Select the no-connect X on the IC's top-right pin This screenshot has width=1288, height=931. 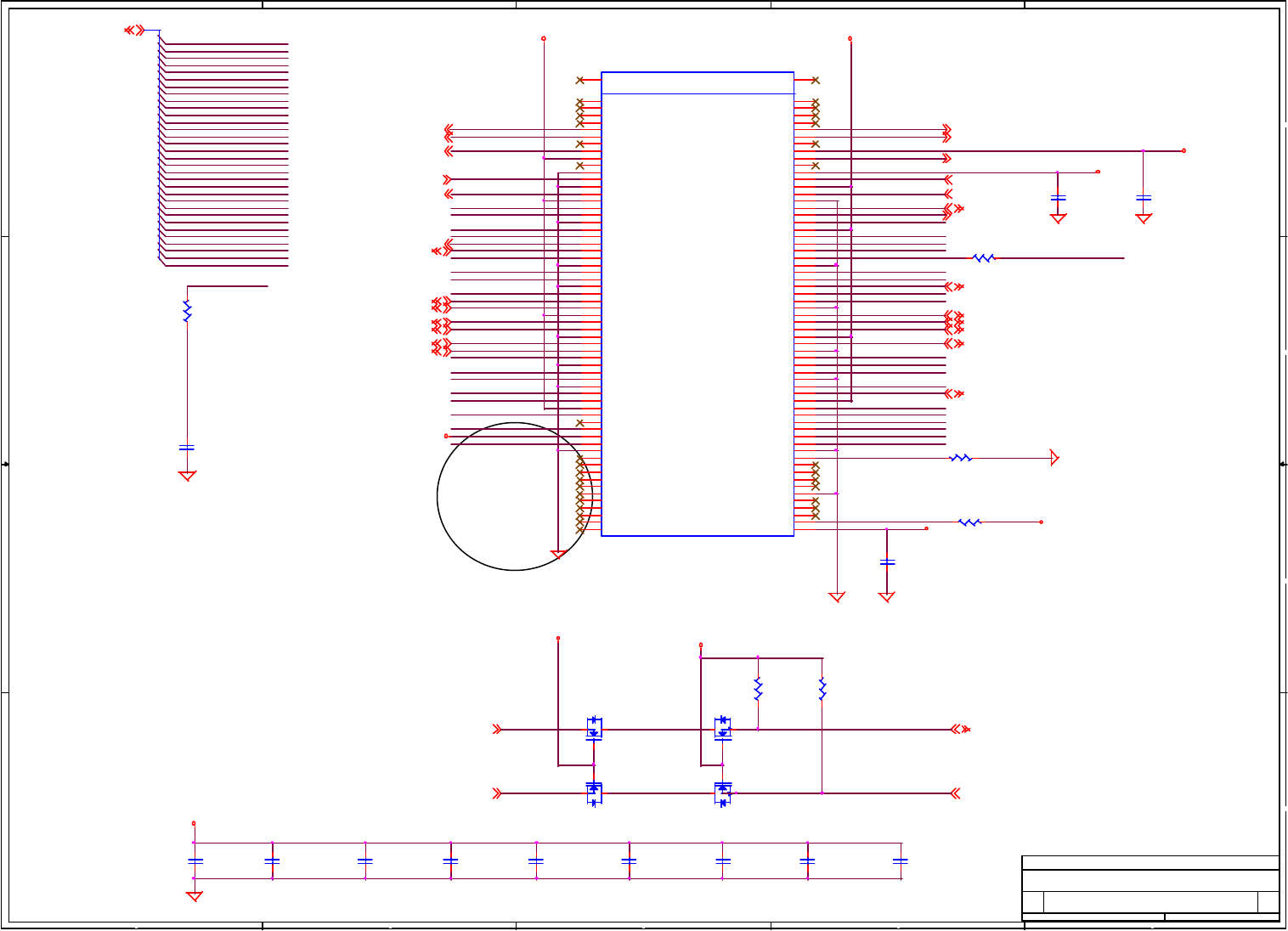[x=816, y=81]
